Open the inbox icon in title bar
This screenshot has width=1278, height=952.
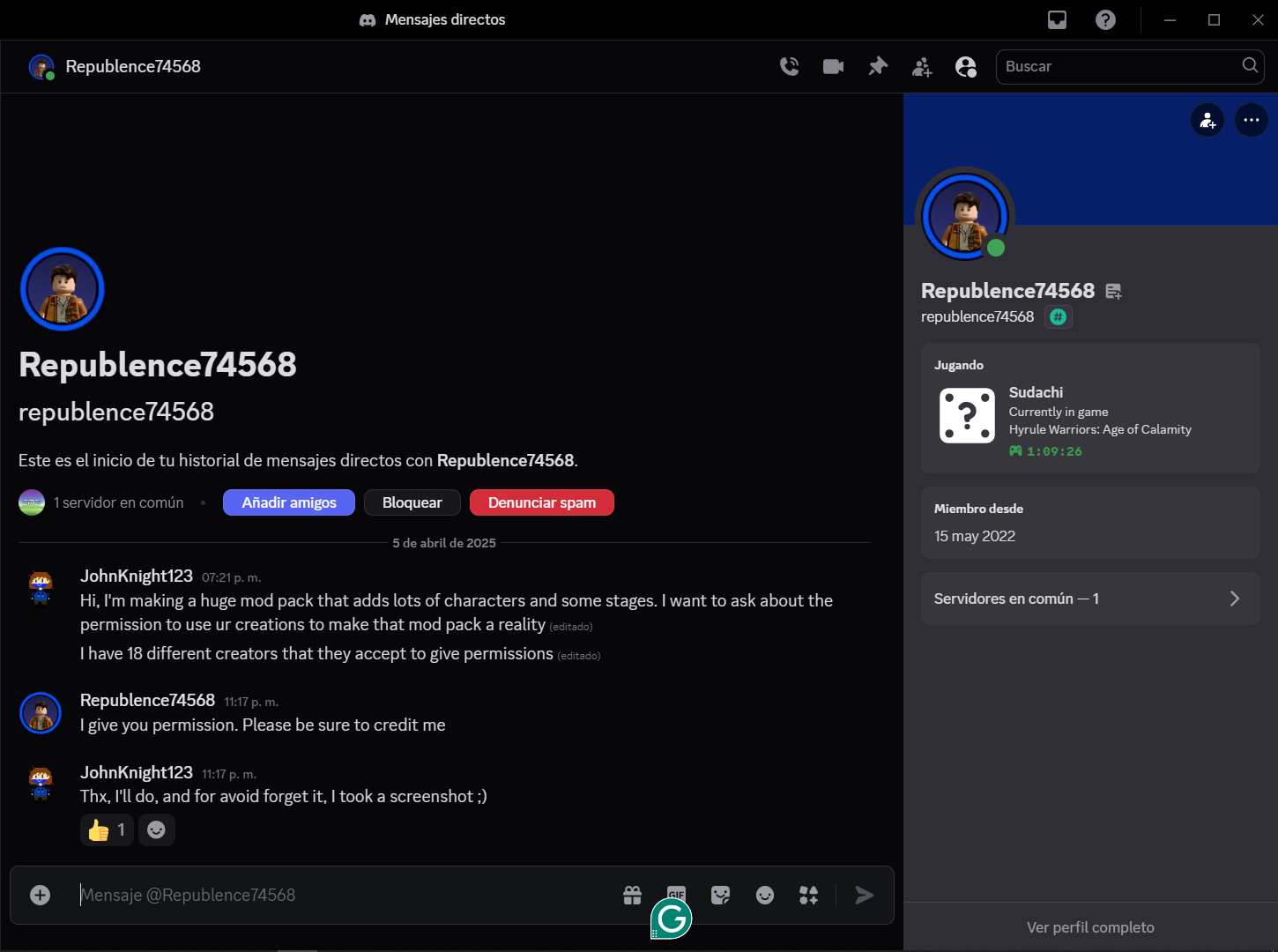point(1057,19)
